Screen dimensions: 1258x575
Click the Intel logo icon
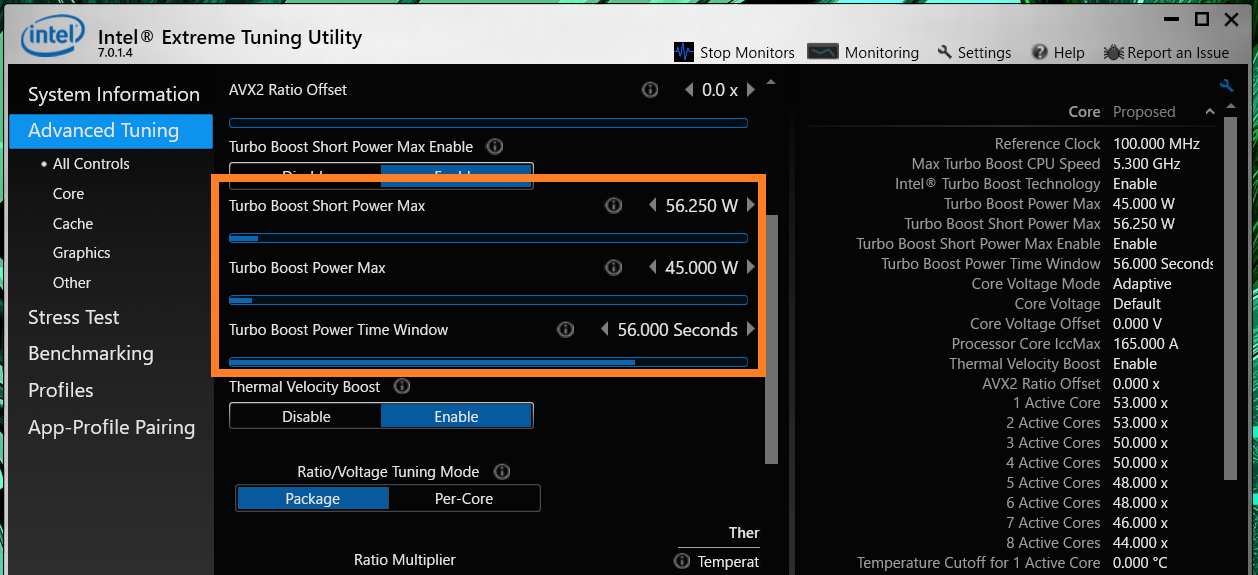[x=53, y=37]
